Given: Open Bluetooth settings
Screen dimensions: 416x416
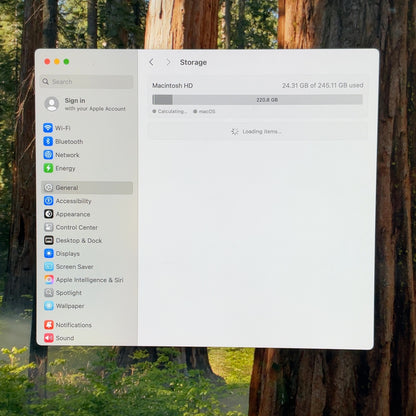Looking at the screenshot, I should click(87, 141).
